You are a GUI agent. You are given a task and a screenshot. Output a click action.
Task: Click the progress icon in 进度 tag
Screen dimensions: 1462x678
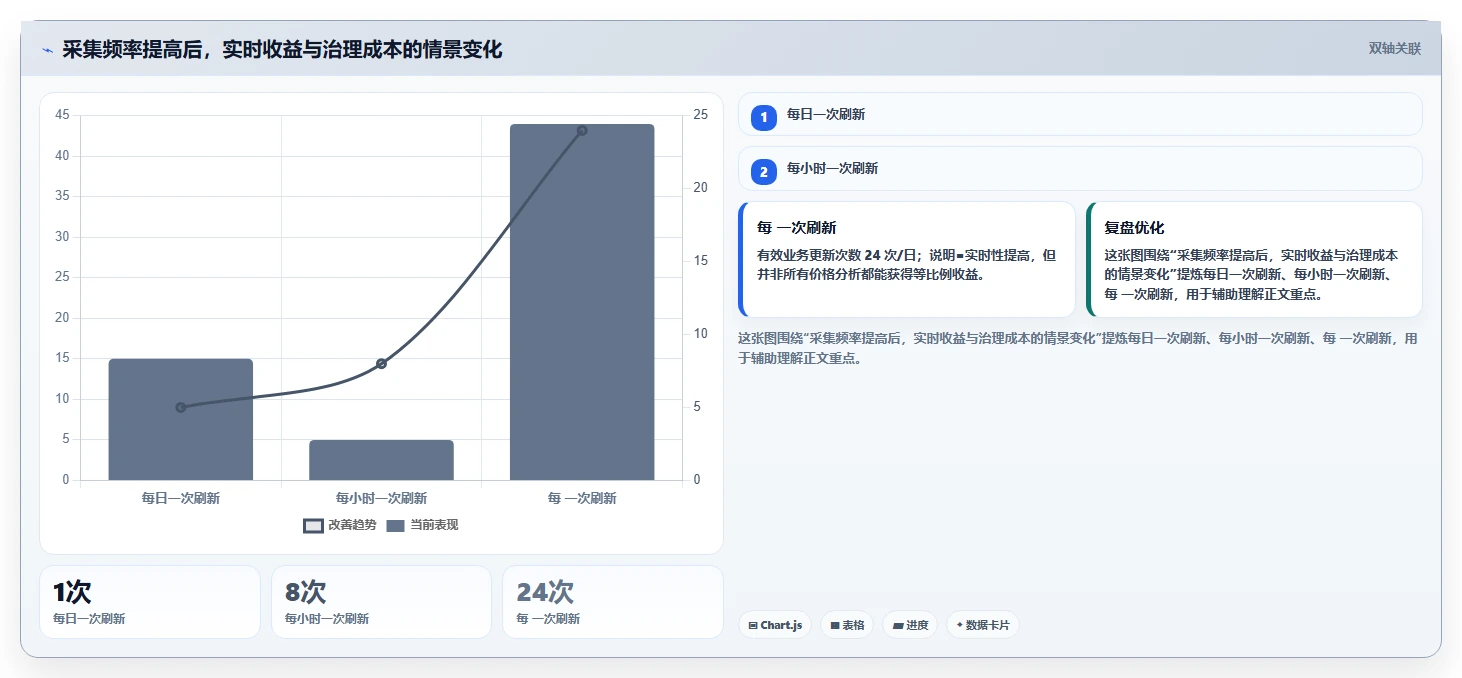click(x=898, y=626)
